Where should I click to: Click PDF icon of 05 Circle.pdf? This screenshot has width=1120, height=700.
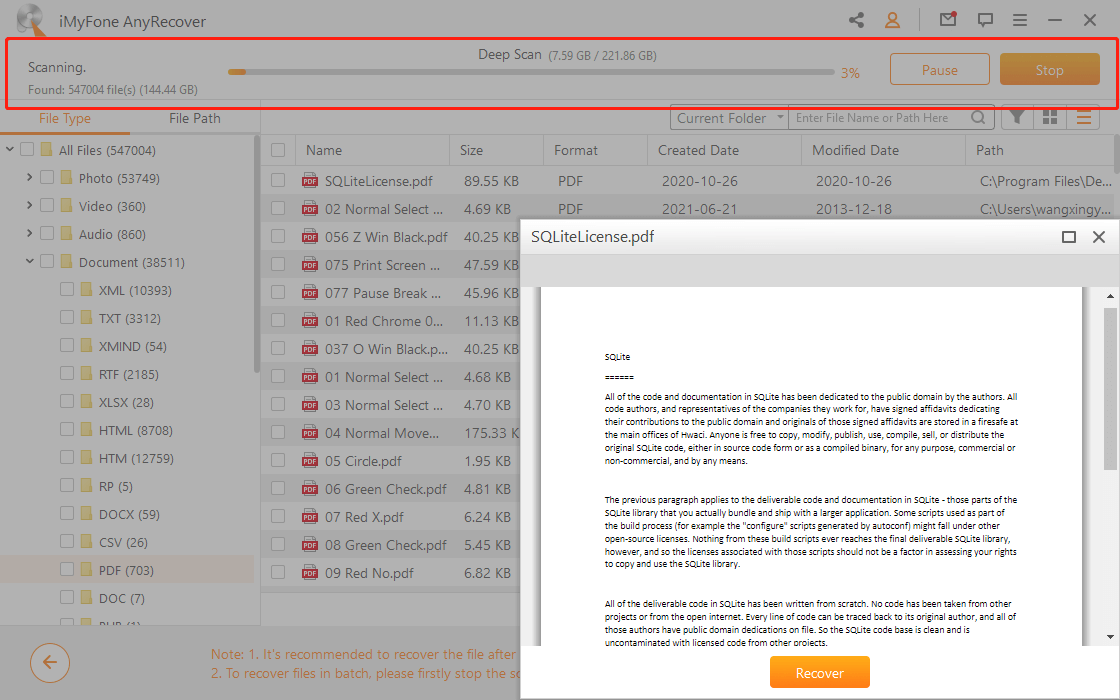(310, 461)
